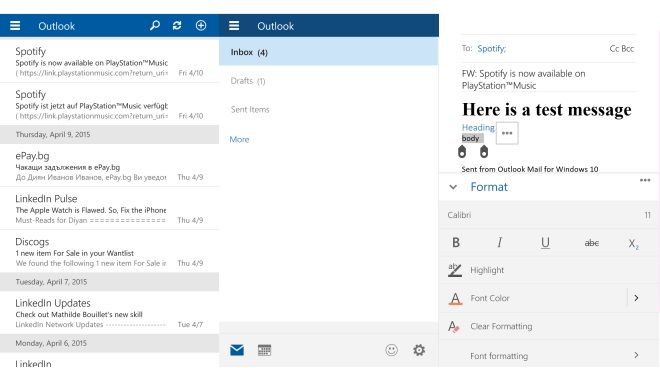Viewport: 660px width, 368px height.
Task: Click the FW: Spotify subject field
Action: (x=548, y=79)
